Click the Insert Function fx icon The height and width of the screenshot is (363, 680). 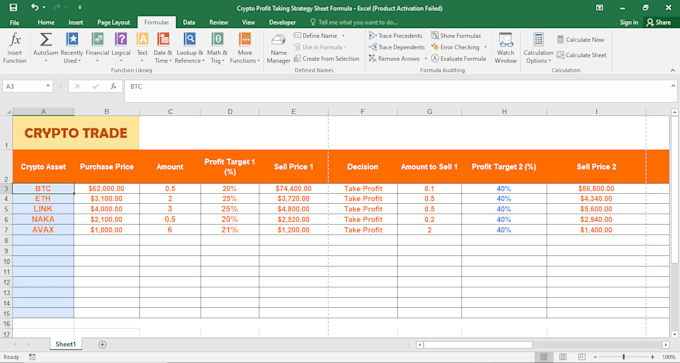tap(15, 40)
